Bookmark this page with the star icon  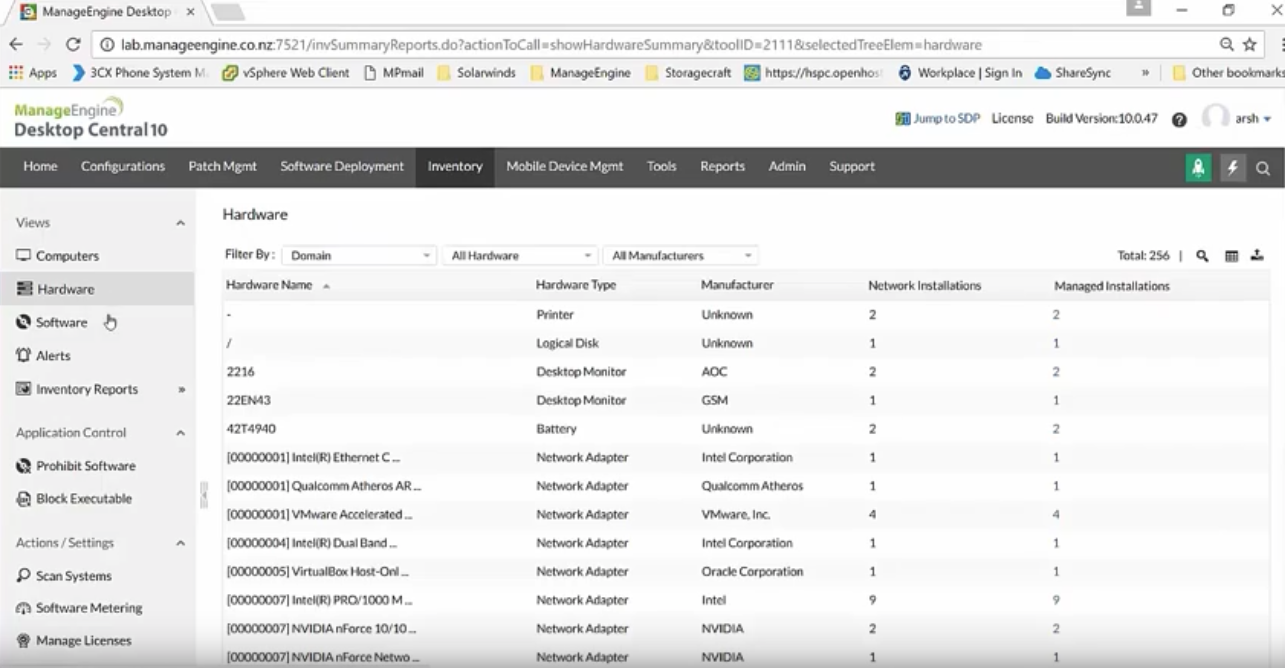1249,45
